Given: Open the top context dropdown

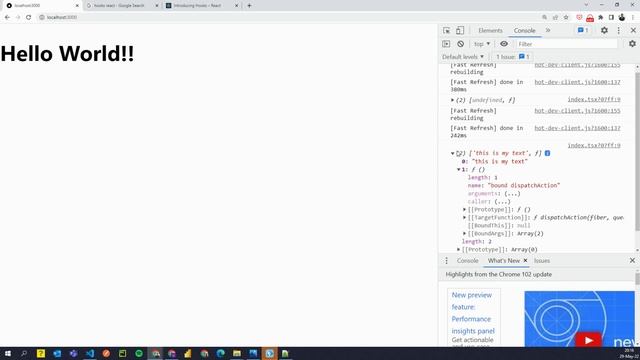Looking at the screenshot, I should [482, 44].
